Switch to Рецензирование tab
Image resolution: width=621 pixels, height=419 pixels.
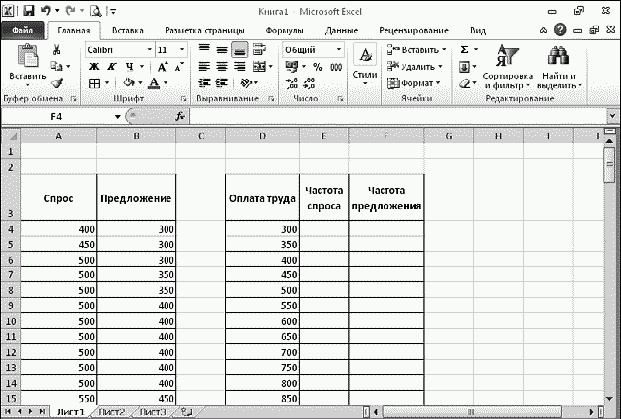tap(414, 30)
